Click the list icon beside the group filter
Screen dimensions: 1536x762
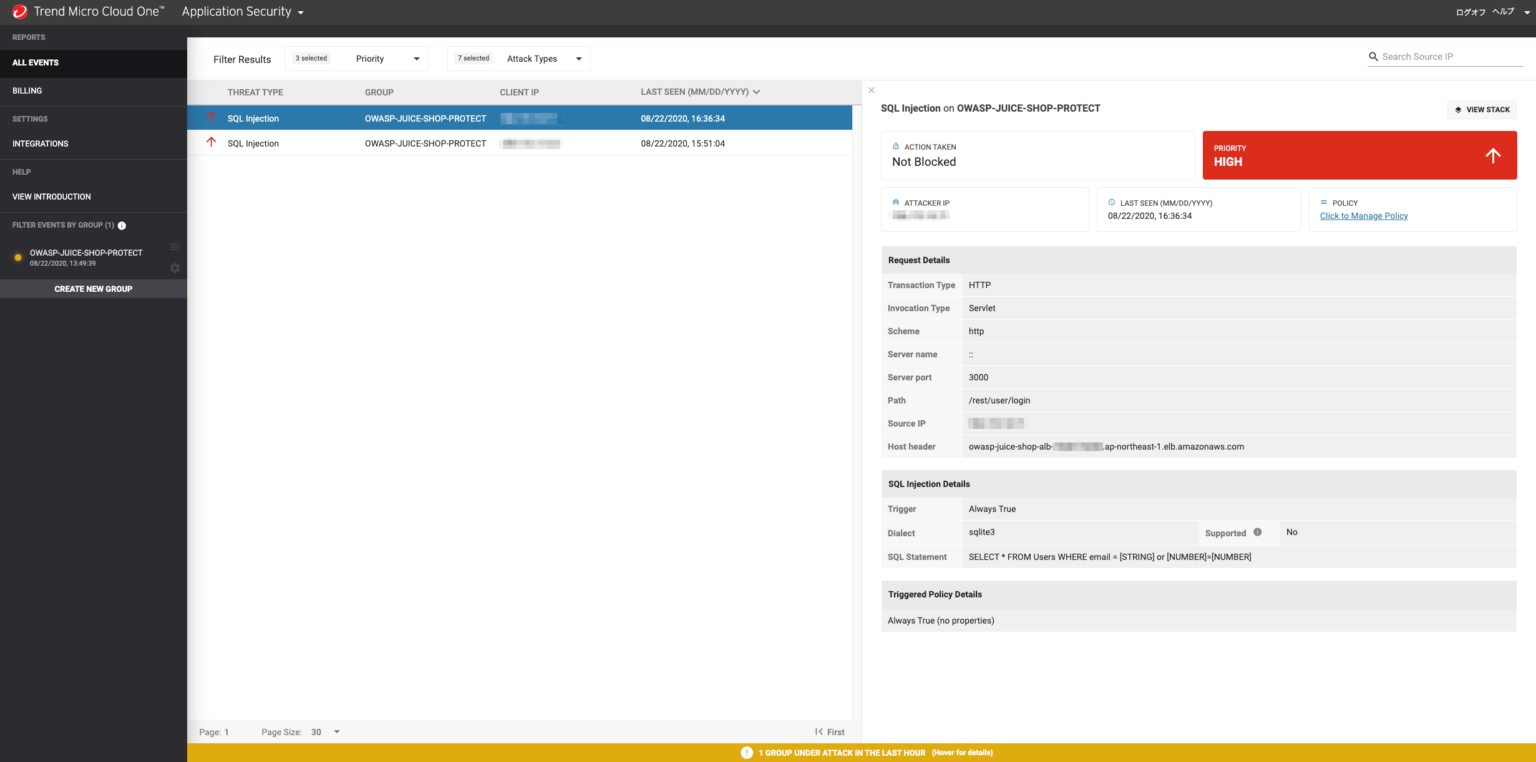[174, 246]
